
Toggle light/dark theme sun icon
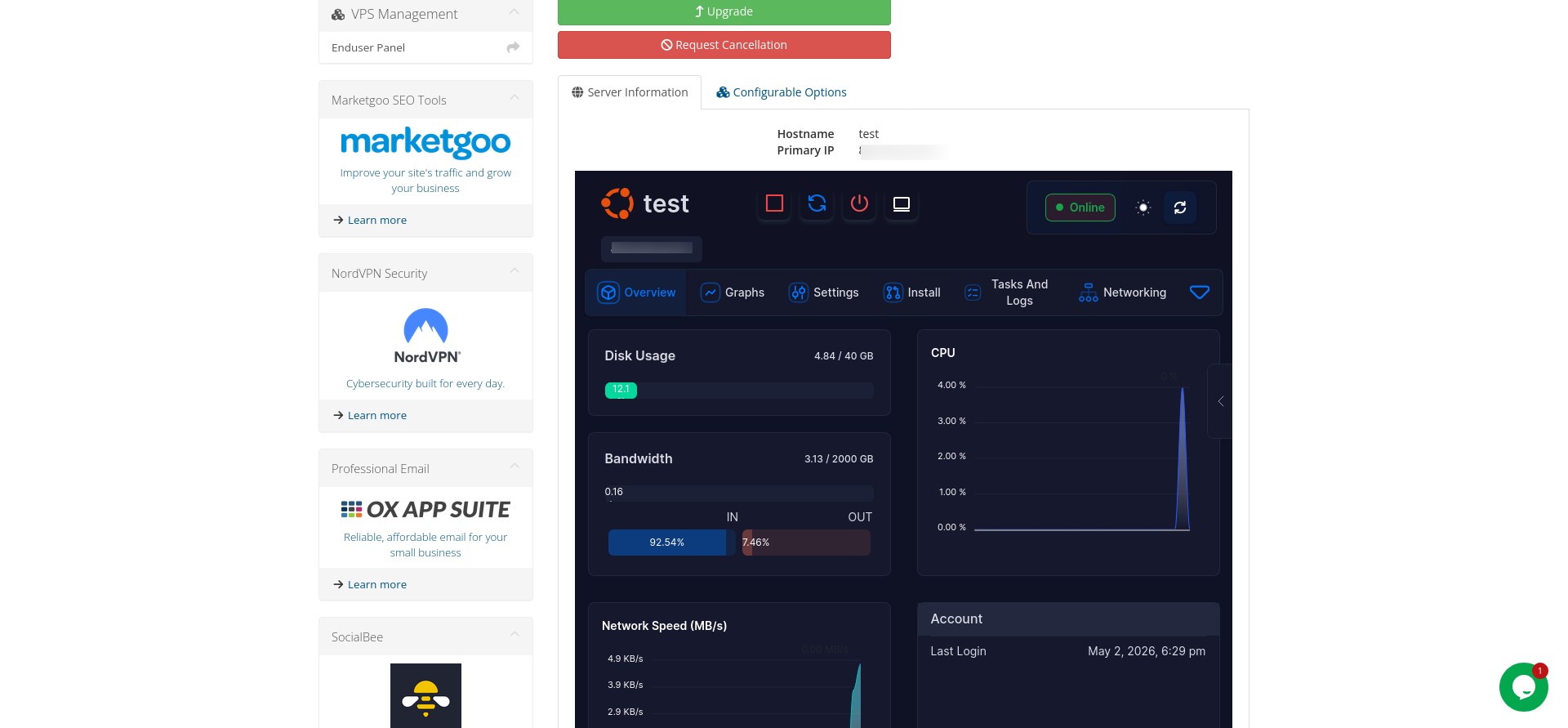click(x=1143, y=208)
